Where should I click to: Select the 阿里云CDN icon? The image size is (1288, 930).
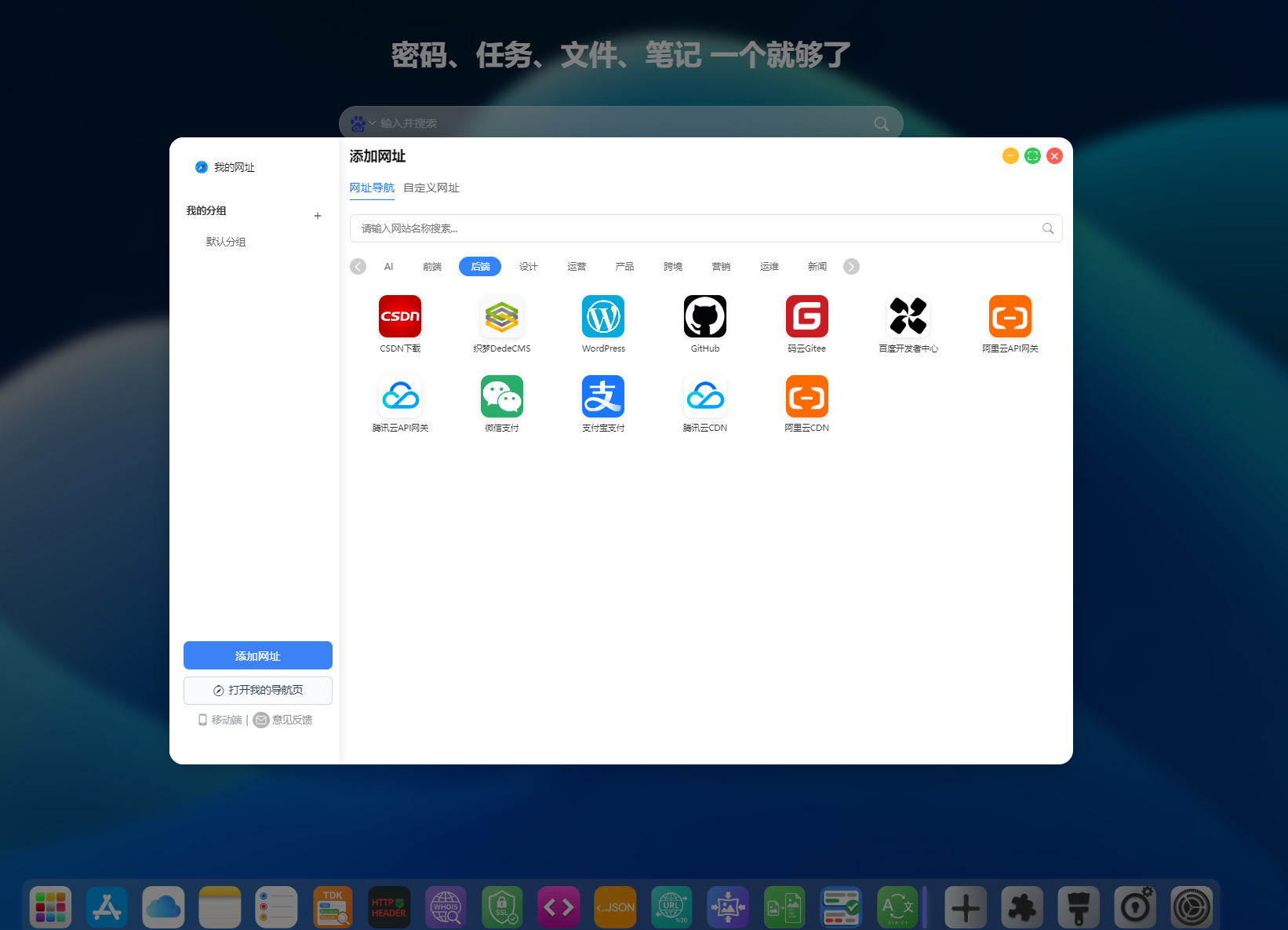[x=807, y=396]
